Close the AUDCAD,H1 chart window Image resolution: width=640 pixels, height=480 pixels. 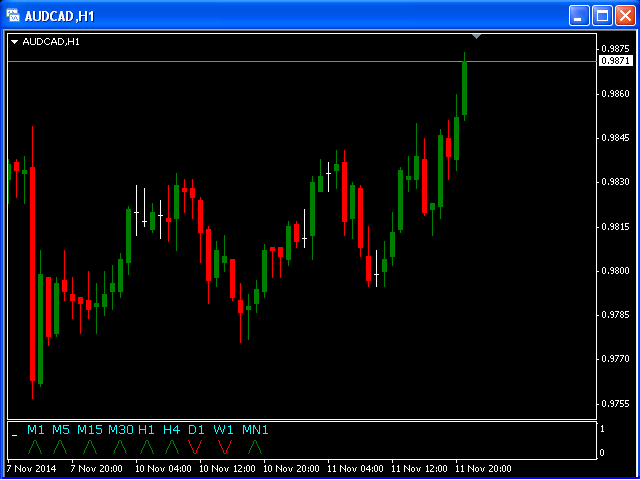tap(625, 15)
